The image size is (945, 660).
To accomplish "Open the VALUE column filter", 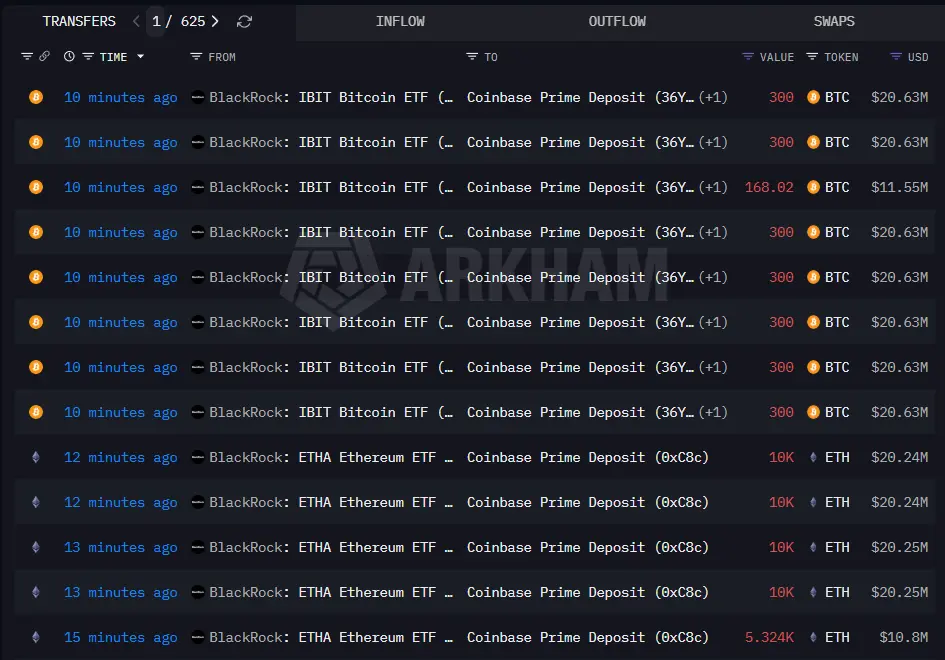I will [x=748, y=57].
